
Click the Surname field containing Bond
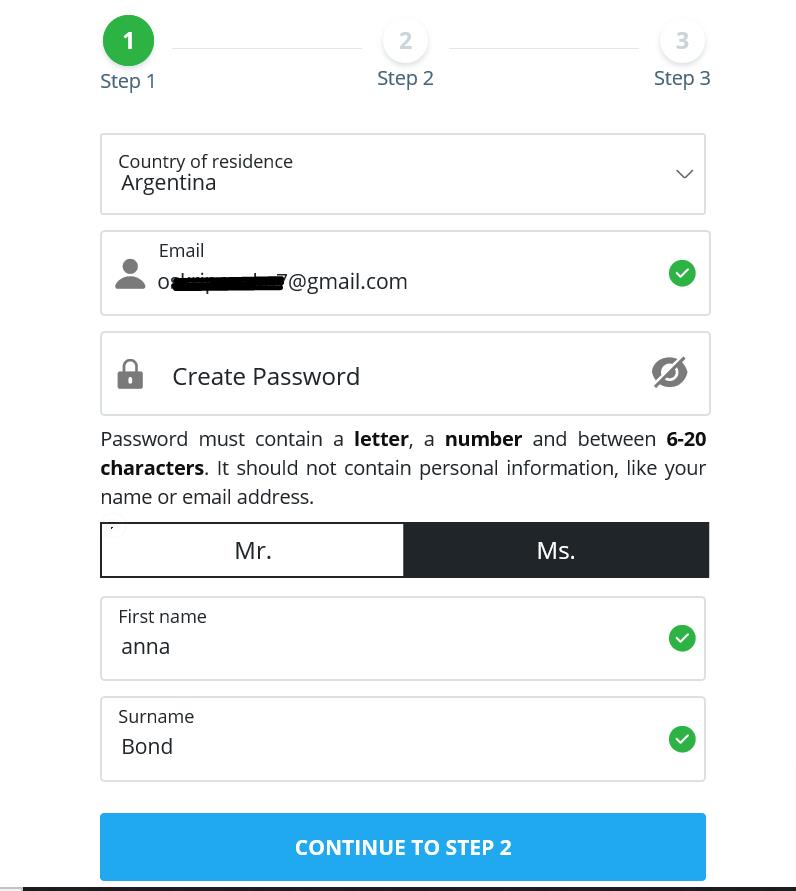point(403,739)
